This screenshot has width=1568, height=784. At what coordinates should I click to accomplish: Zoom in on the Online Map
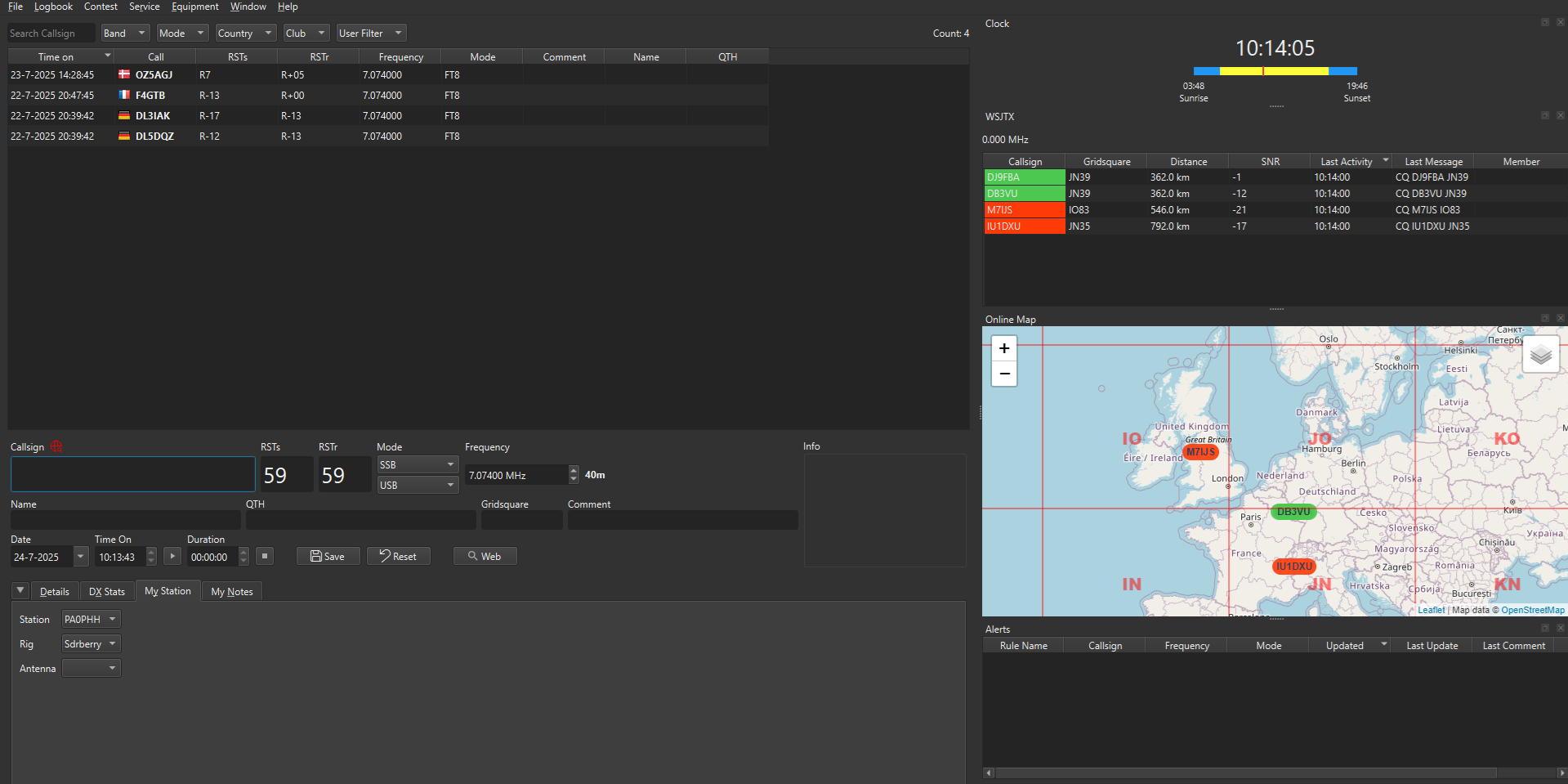click(x=1004, y=348)
